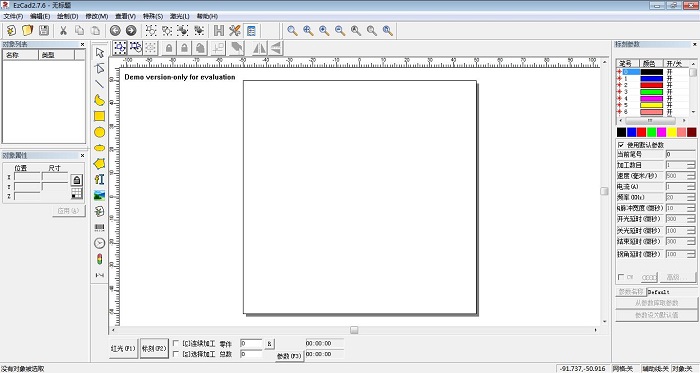Select the Vector file import tool
The width and height of the screenshot is (700, 373).
100,211
